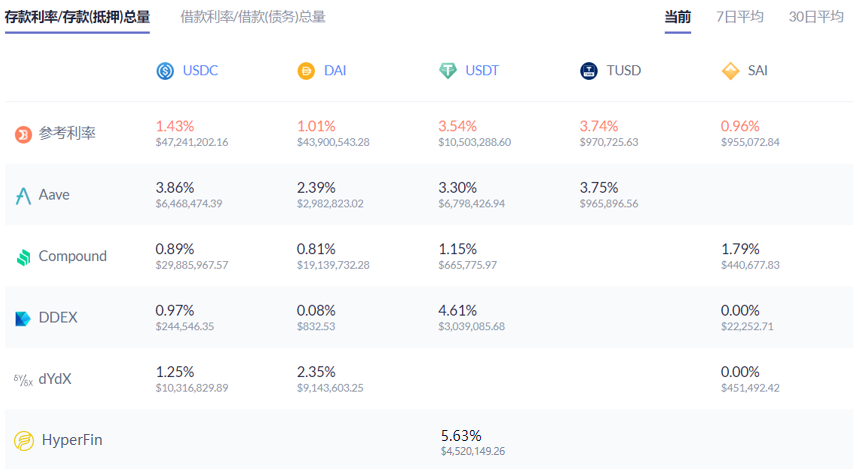Open the DAI column link
854x469 pixels.
click(x=335, y=71)
